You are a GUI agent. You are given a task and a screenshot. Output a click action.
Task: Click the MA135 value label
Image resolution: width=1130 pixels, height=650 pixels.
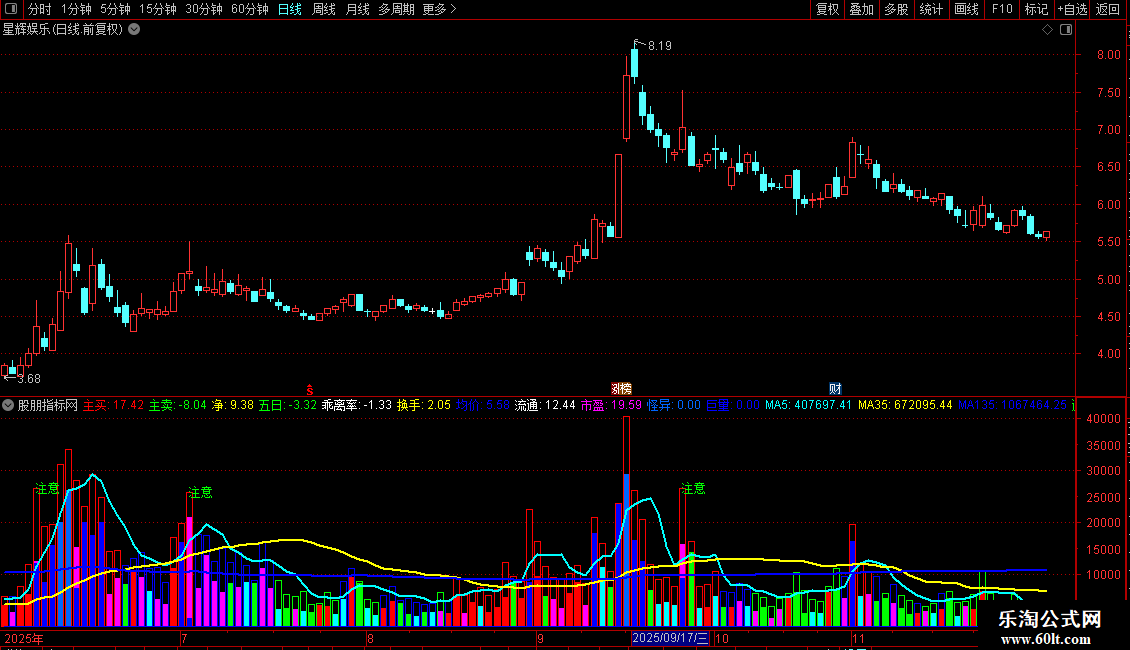click(x=1012, y=405)
